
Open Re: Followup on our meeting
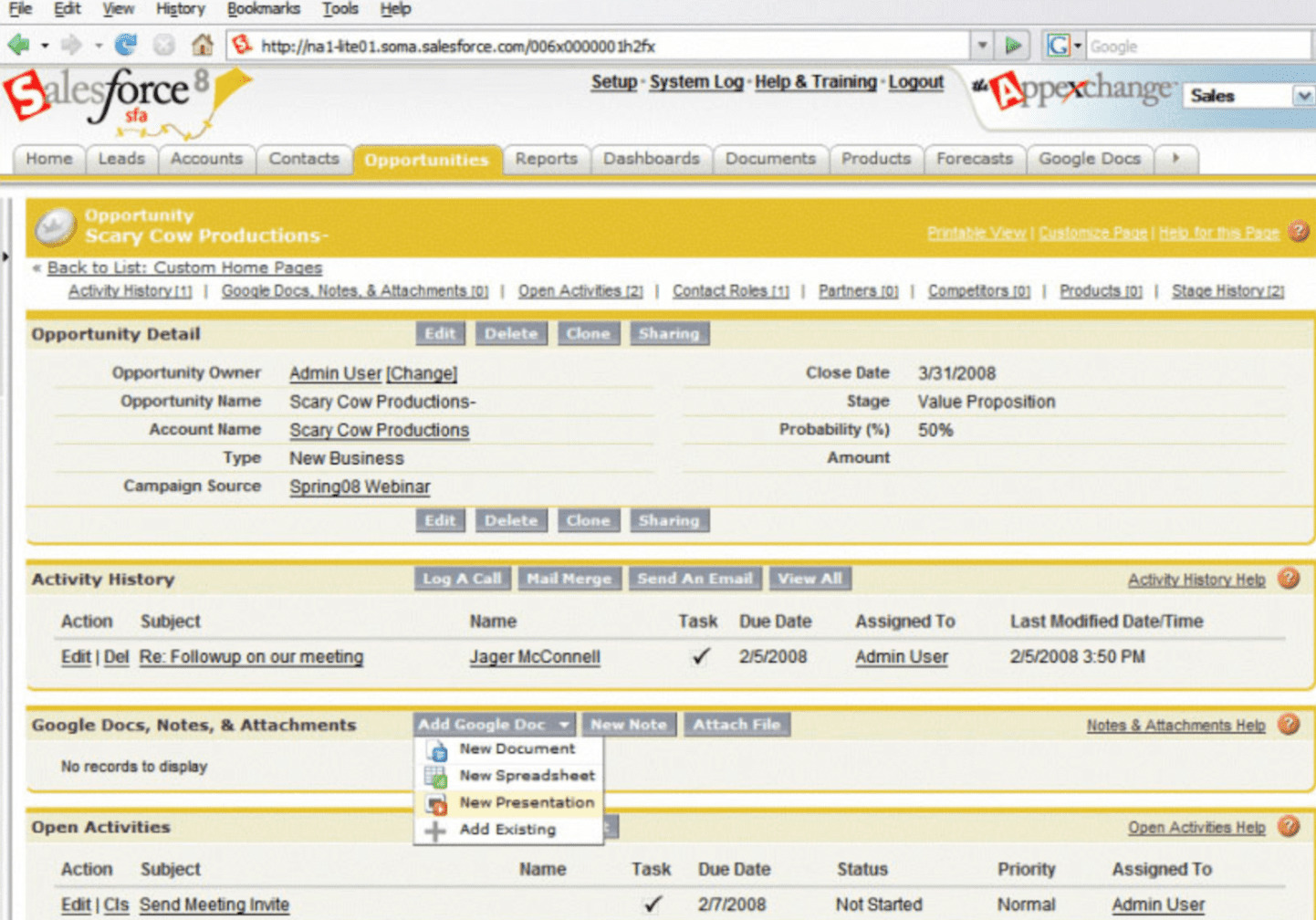[x=251, y=657]
